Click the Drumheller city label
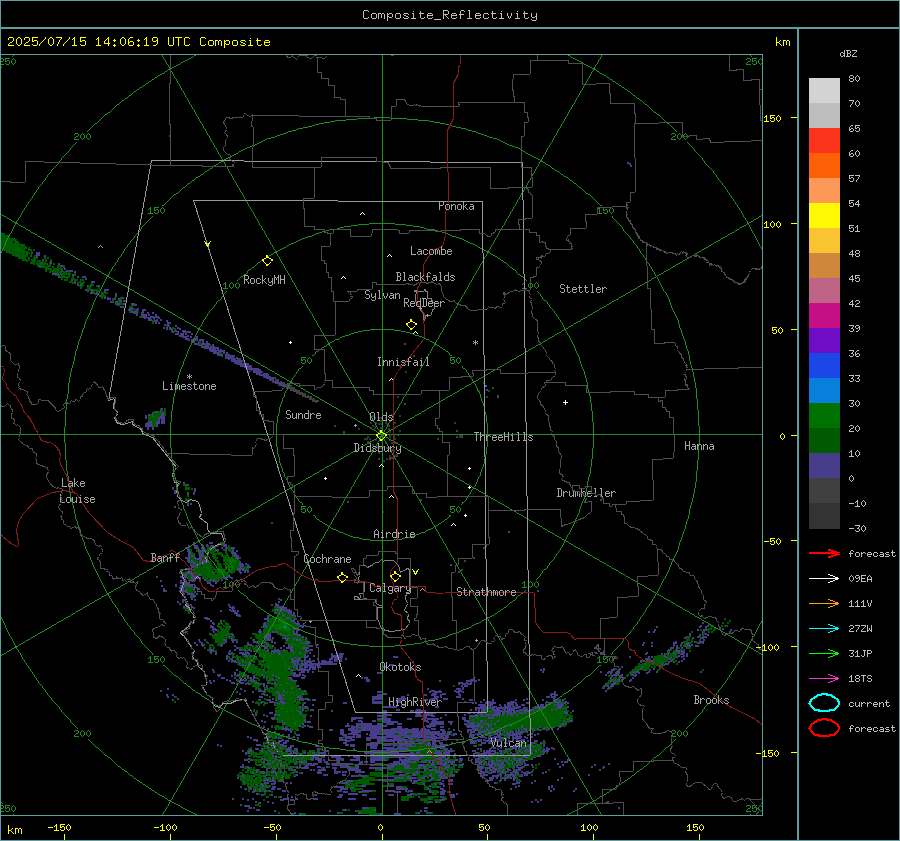Image resolution: width=900 pixels, height=841 pixels. pyautogui.click(x=586, y=493)
